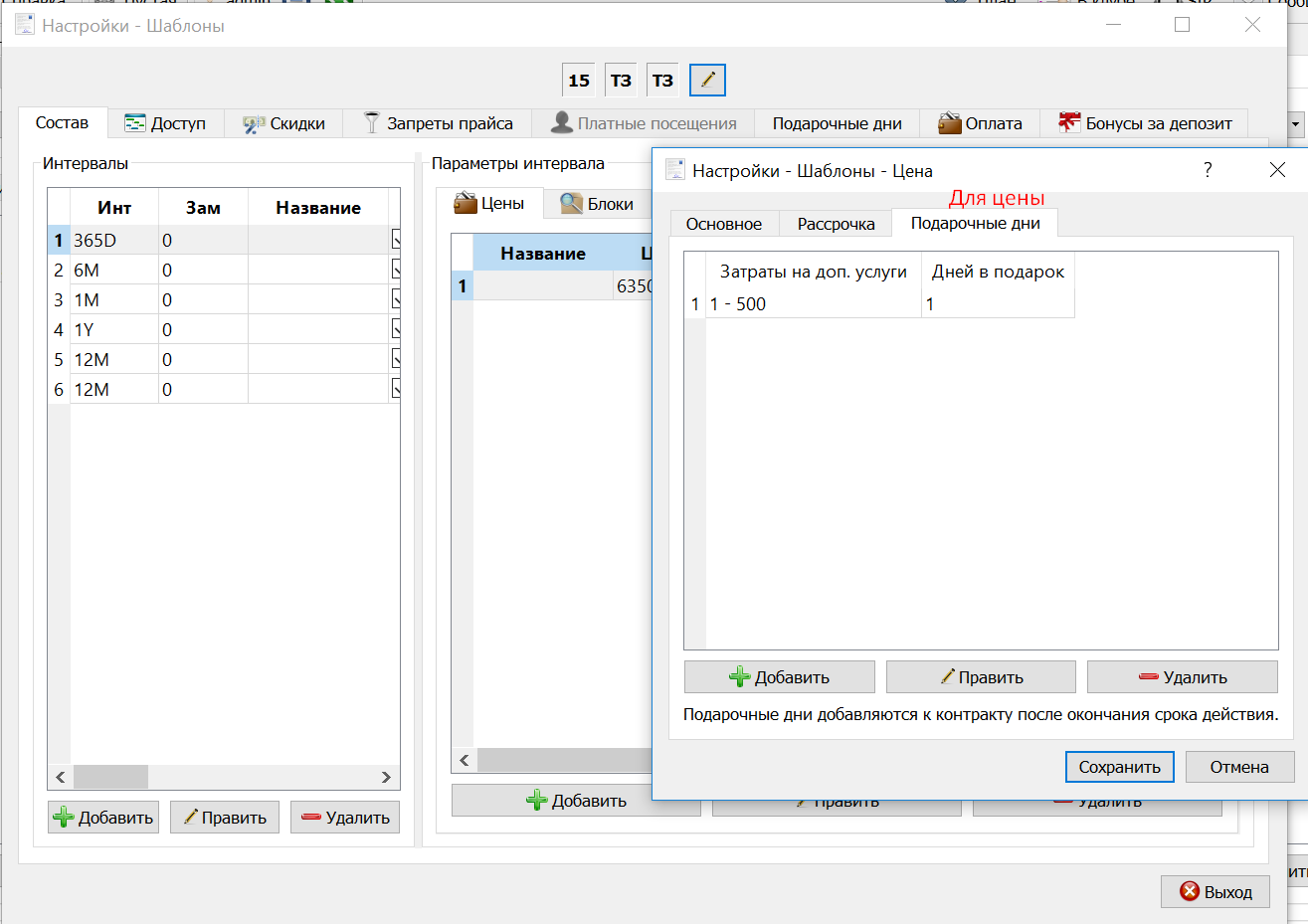Click the help question mark in Цена dialog
Viewport: 1308px width, 924px height.
pyautogui.click(x=1208, y=170)
